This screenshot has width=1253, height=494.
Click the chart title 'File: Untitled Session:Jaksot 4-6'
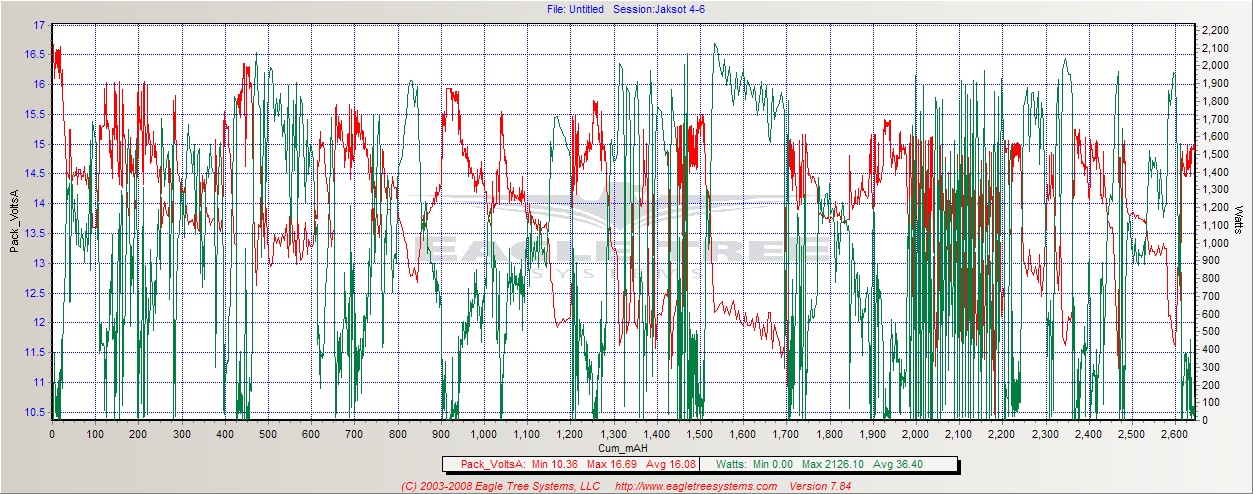click(x=628, y=9)
